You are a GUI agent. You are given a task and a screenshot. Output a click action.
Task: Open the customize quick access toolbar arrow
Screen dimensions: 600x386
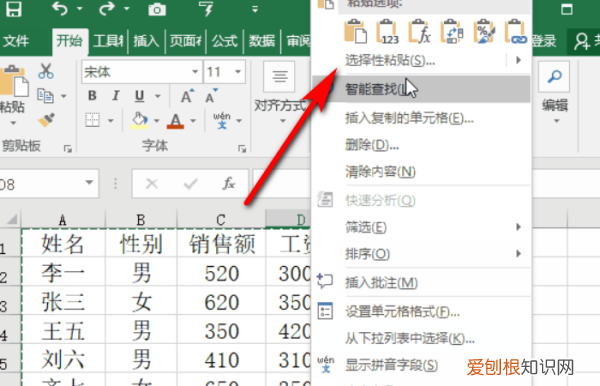click(255, 9)
